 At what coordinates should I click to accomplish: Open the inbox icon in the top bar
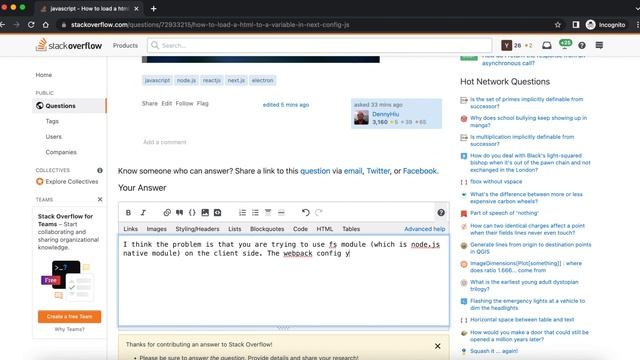coord(547,45)
